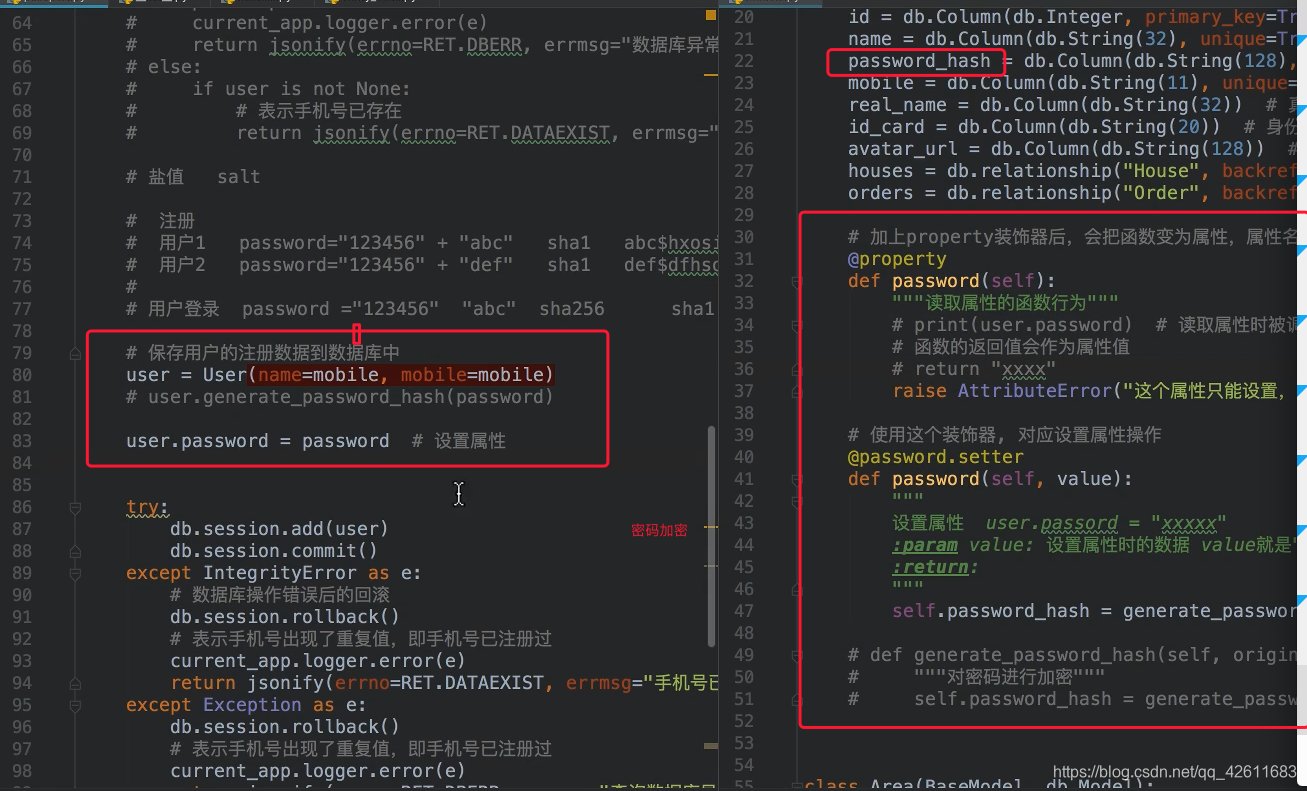Viewport: 1307px width, 791px height.
Task: Collapse the fold marker at line 79
Action: [x=74, y=353]
